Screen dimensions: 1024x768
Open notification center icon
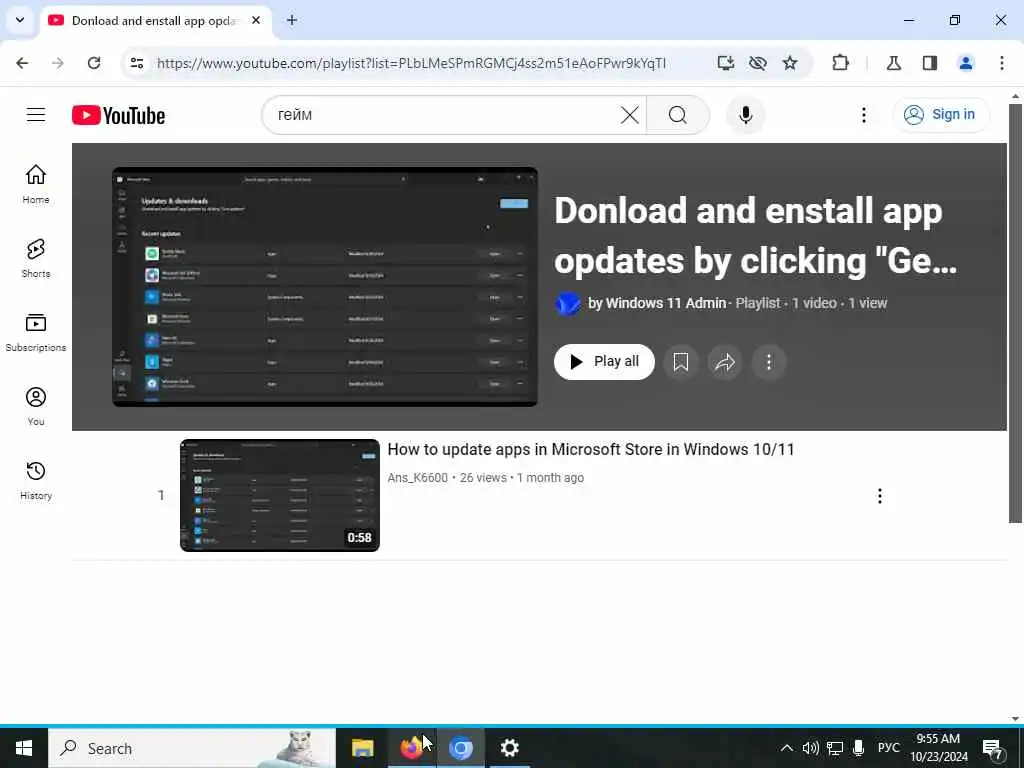(993, 748)
